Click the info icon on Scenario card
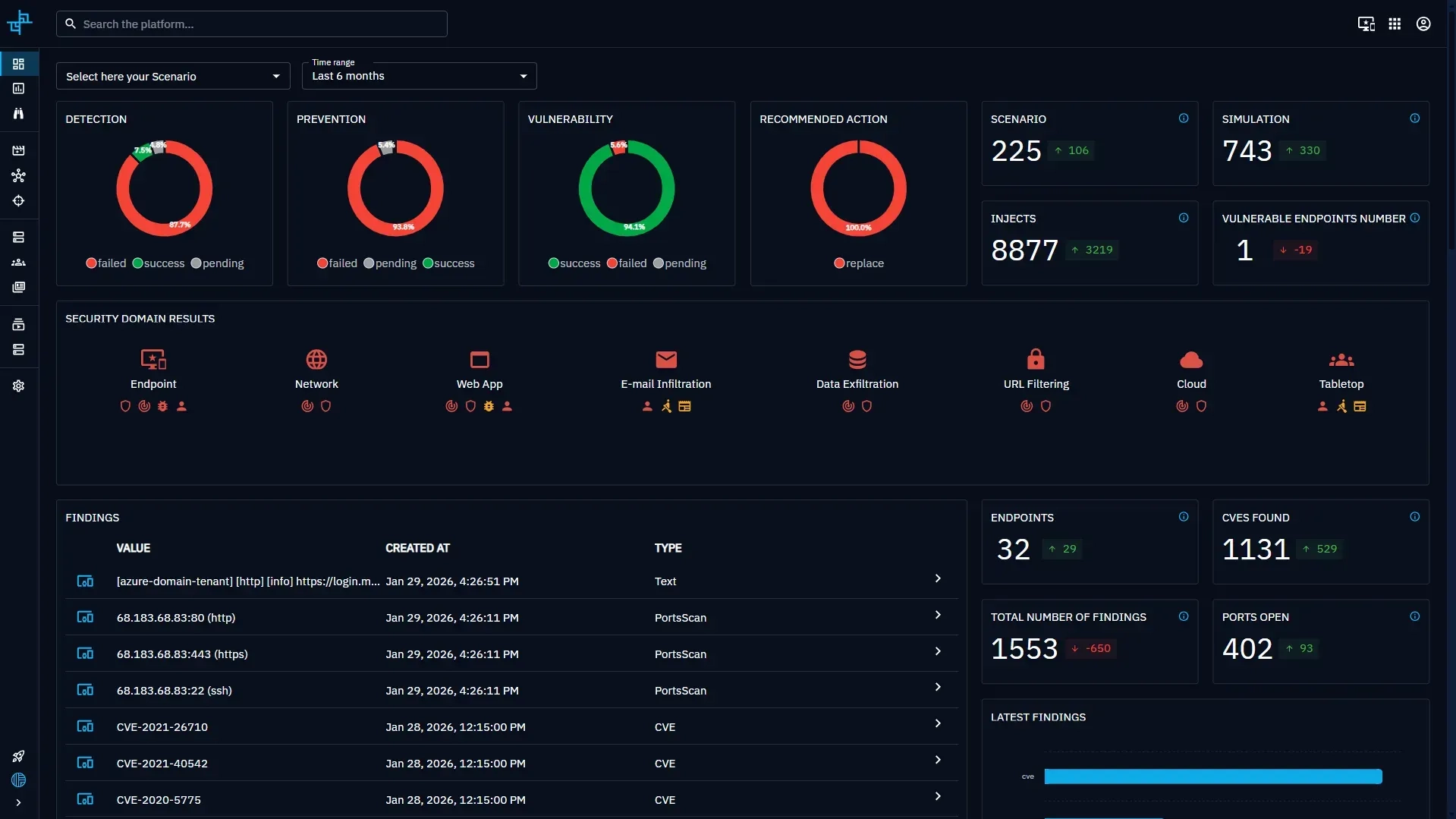The image size is (1456, 819). pos(1184,118)
